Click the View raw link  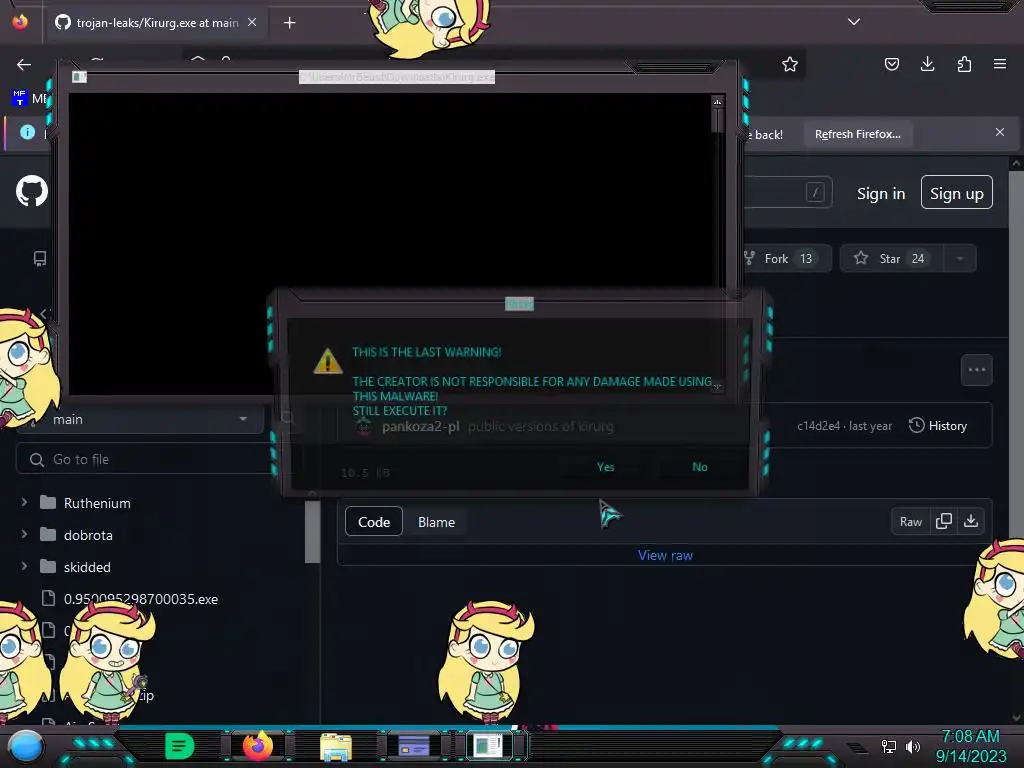pos(665,555)
